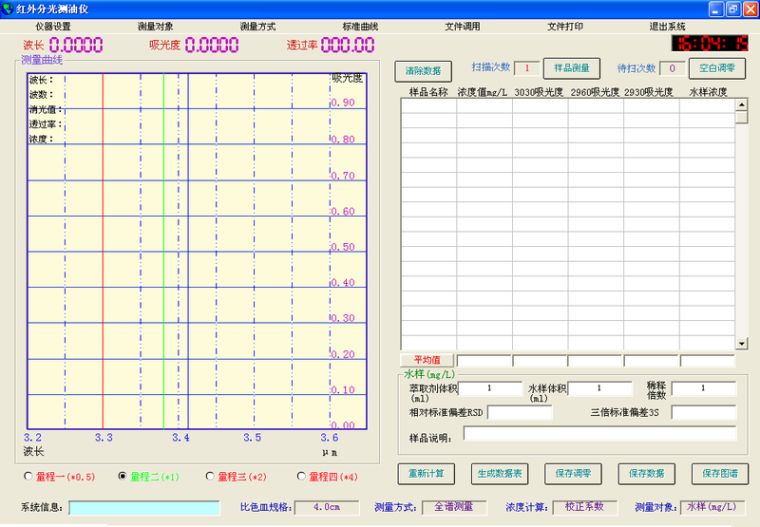Start measurement with the 样品测量 button
The image size is (760, 527).
[571, 69]
